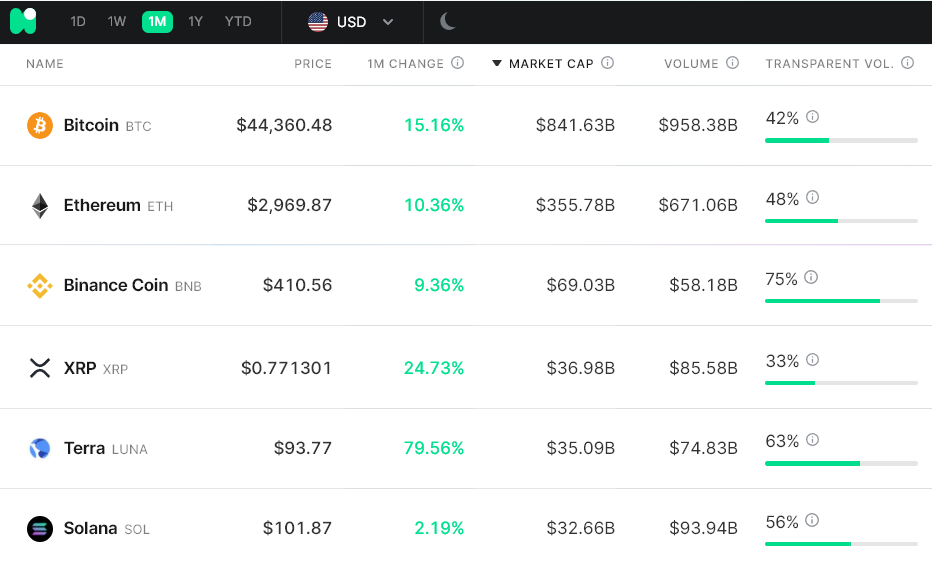Open the USD currency dropdown

tap(351, 21)
